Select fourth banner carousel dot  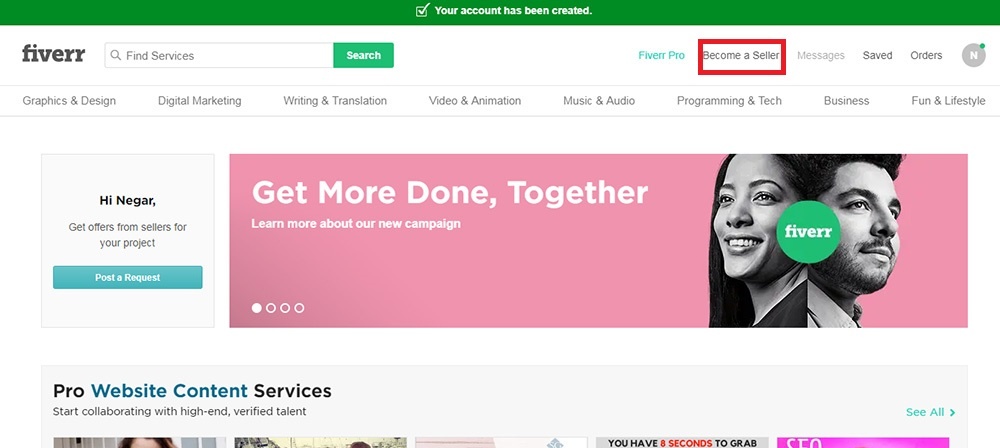tap(299, 308)
